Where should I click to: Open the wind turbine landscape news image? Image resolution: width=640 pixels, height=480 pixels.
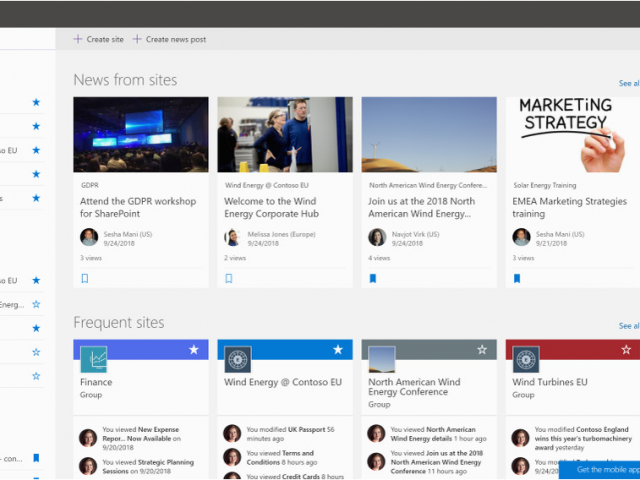[429, 134]
